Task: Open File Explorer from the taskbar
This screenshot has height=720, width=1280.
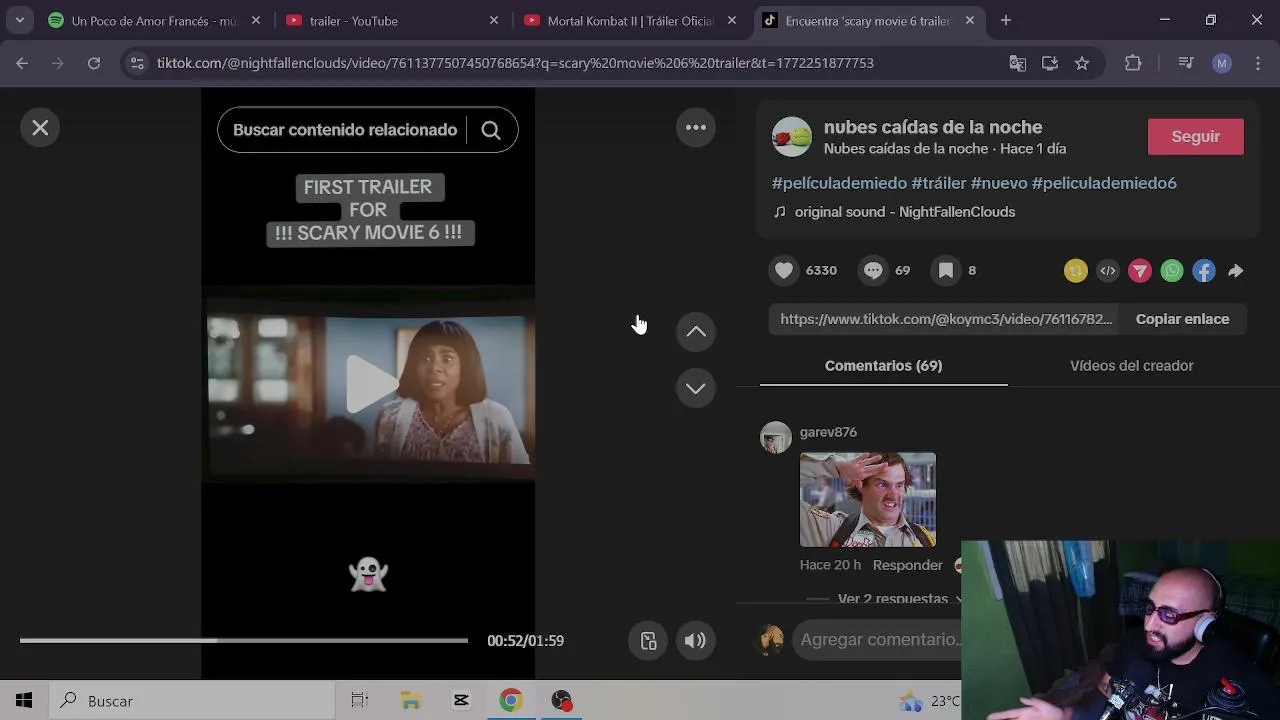Action: click(411, 701)
